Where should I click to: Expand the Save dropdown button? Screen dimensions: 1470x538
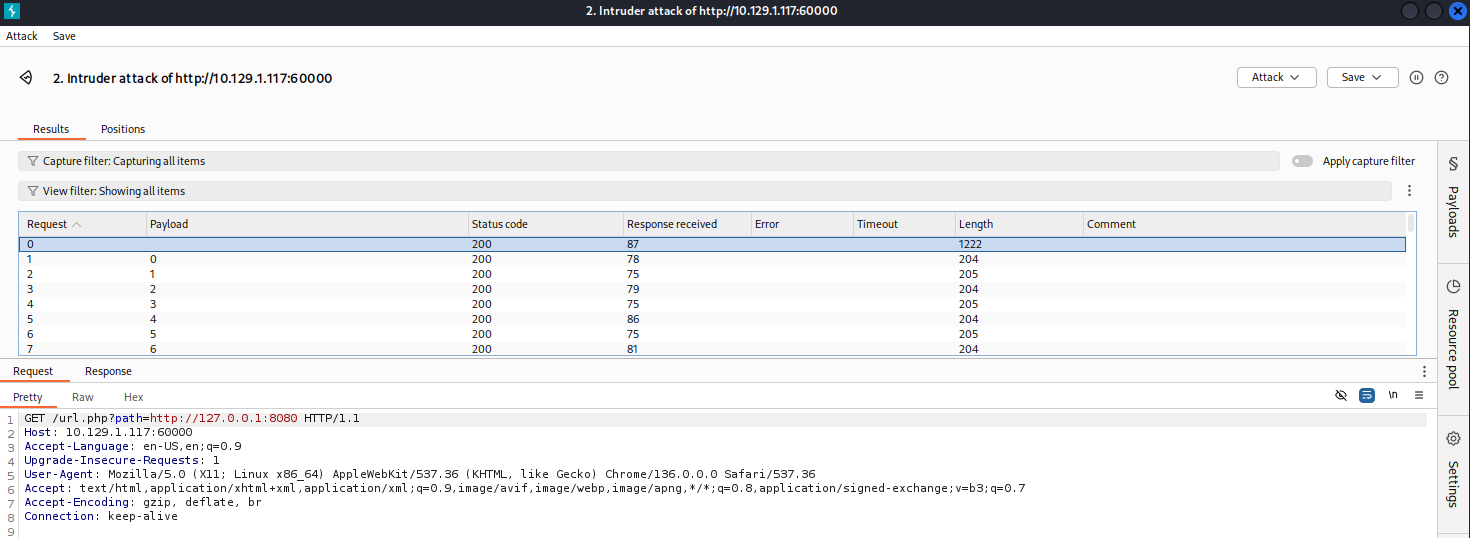click(x=1362, y=78)
